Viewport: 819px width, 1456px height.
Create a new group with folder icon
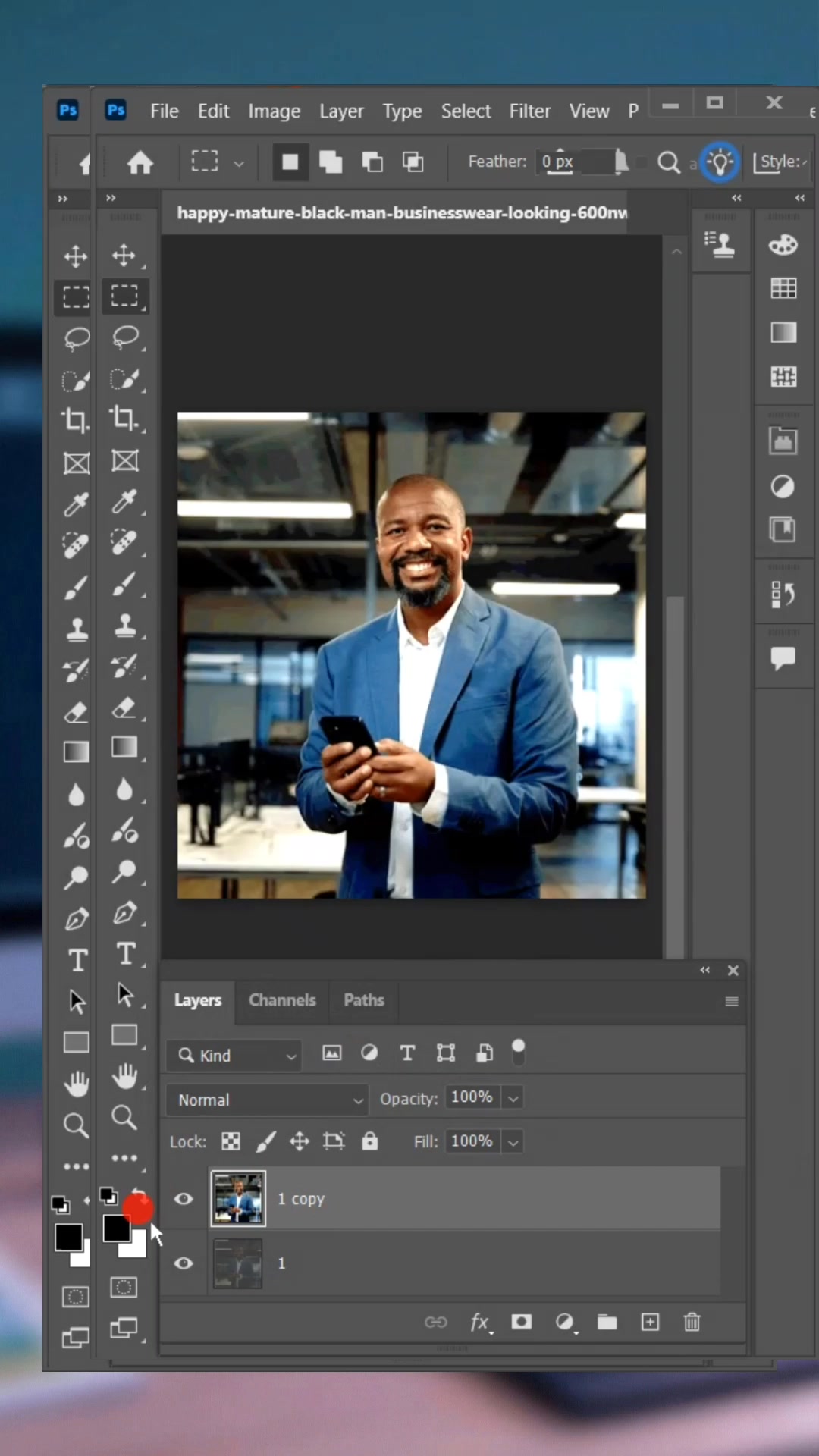click(607, 1323)
